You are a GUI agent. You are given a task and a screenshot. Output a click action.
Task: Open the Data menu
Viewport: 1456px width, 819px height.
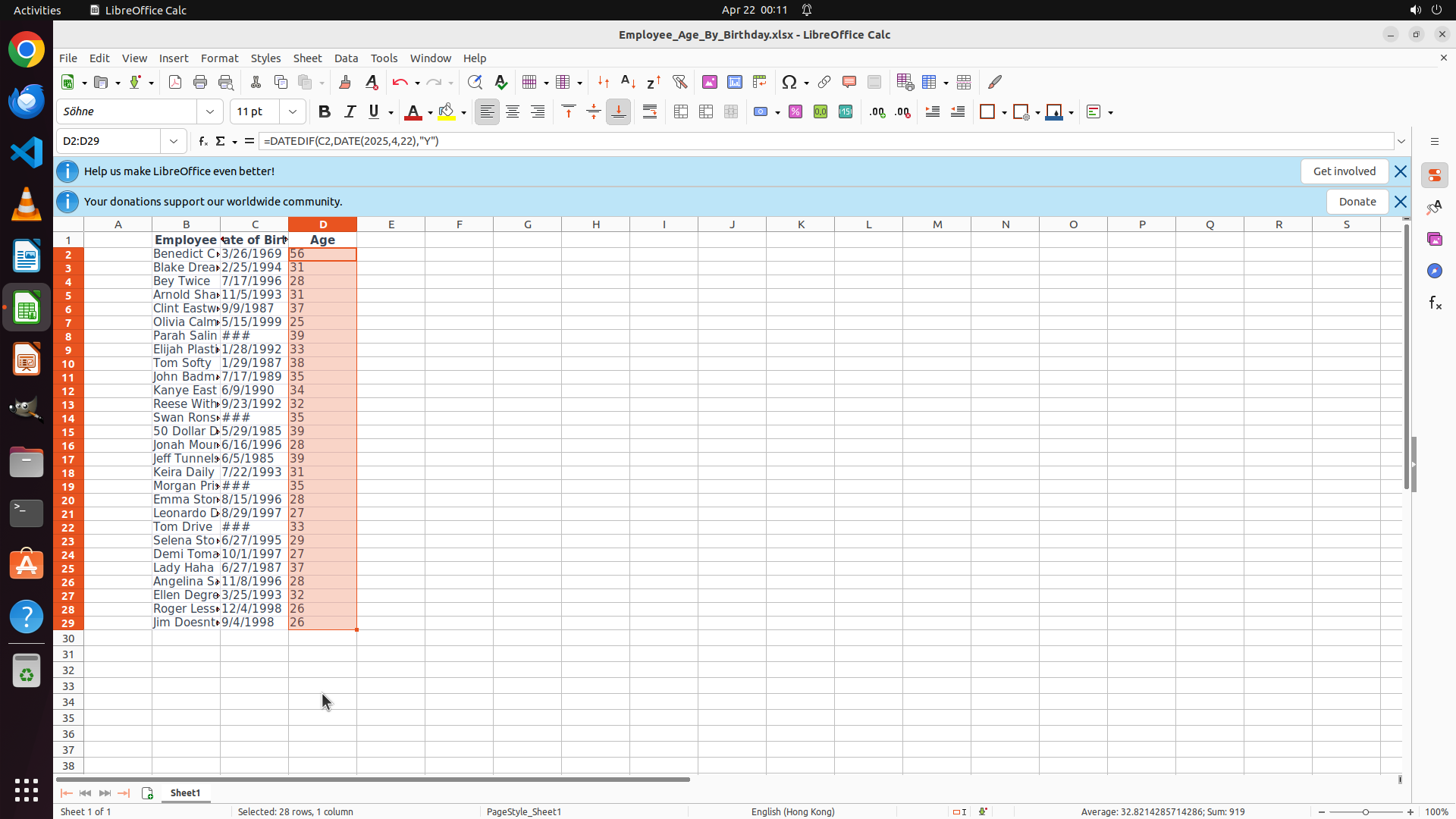(x=346, y=58)
